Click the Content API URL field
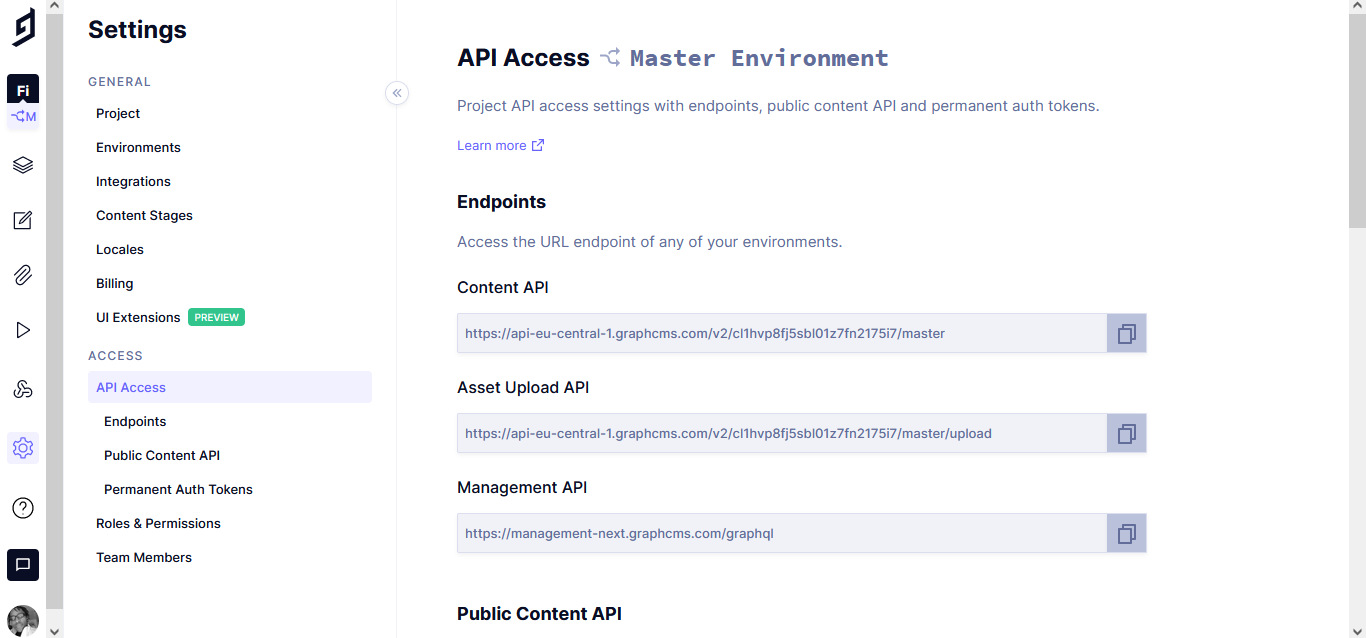Viewport: 1366px width, 638px height. click(x=782, y=333)
